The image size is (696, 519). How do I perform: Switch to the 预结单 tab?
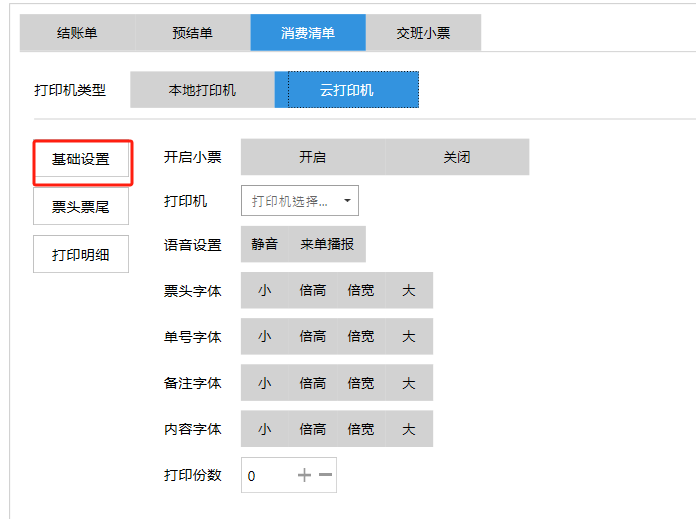click(192, 33)
